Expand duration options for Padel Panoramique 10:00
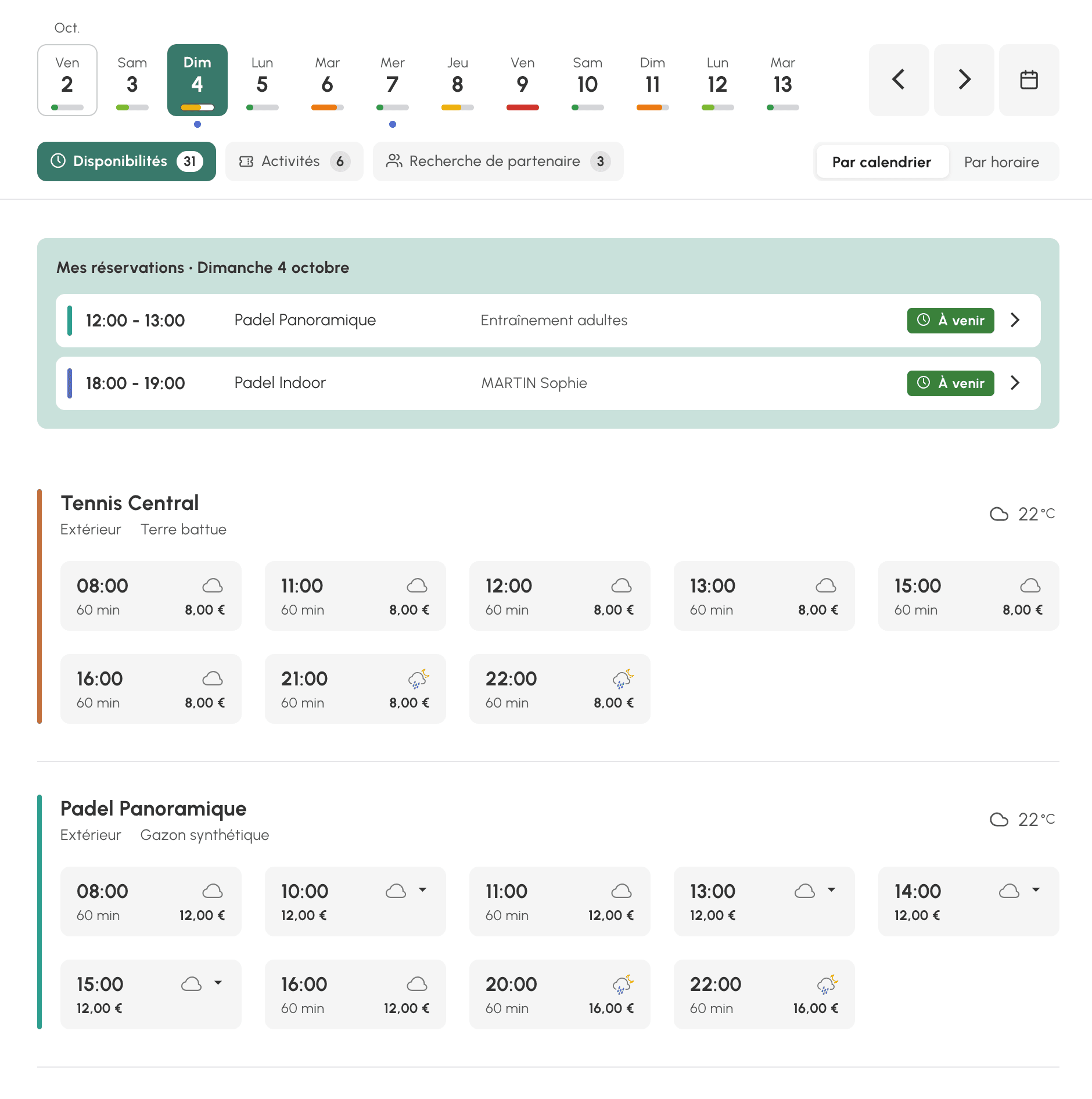Viewport: 1092px width, 1099px height. coord(423,890)
